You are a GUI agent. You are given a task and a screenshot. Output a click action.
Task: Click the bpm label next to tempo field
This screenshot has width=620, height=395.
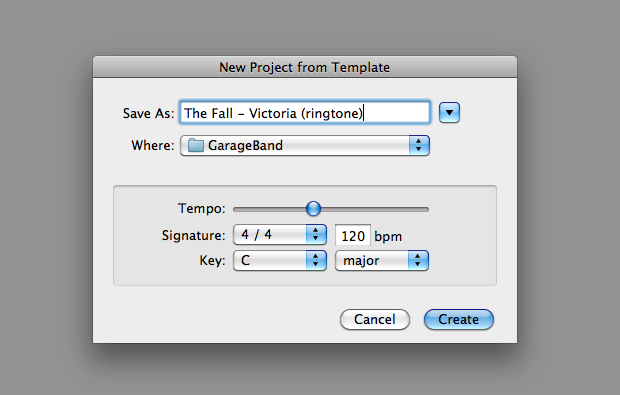tap(388, 236)
